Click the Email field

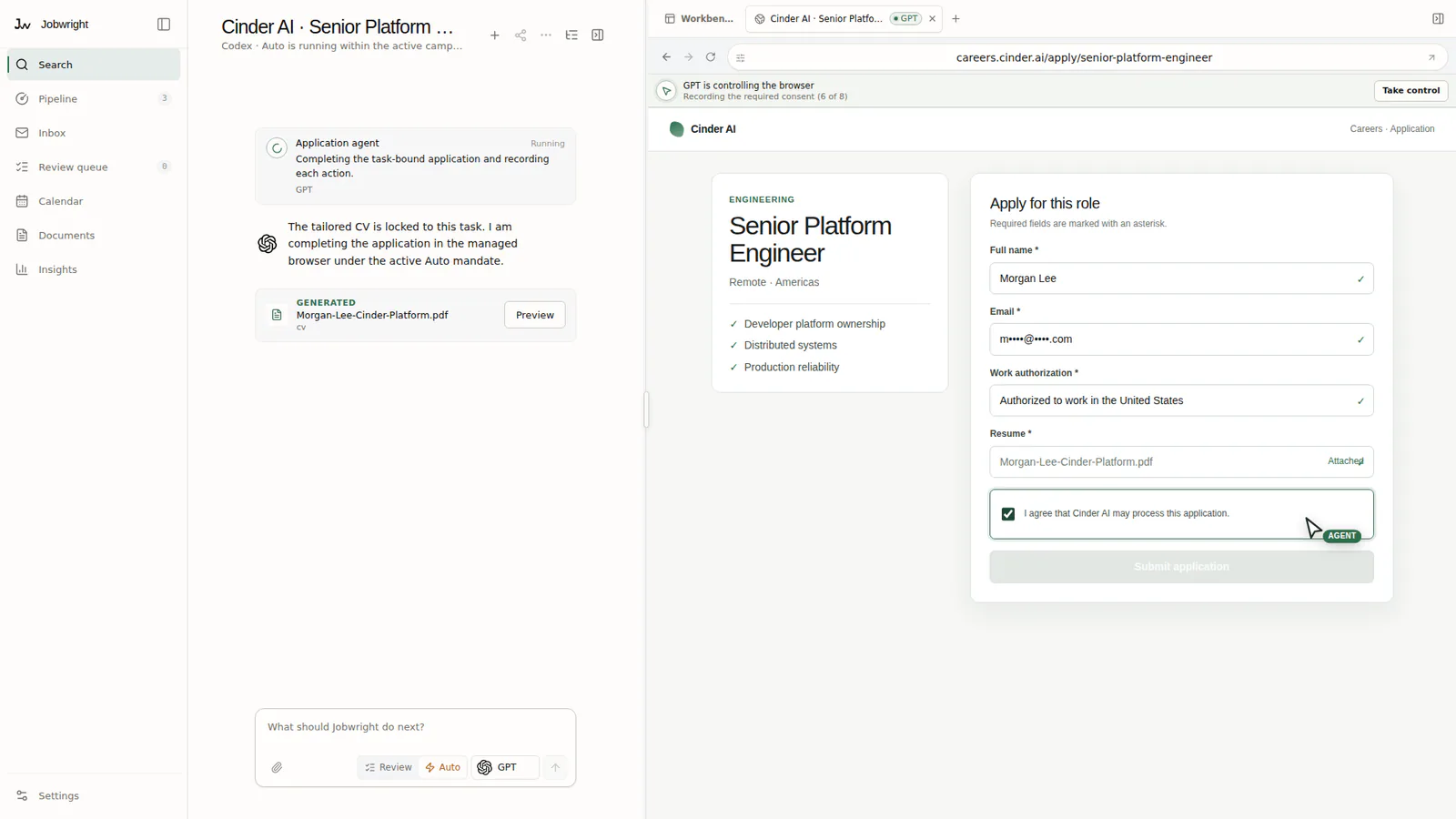point(1181,339)
